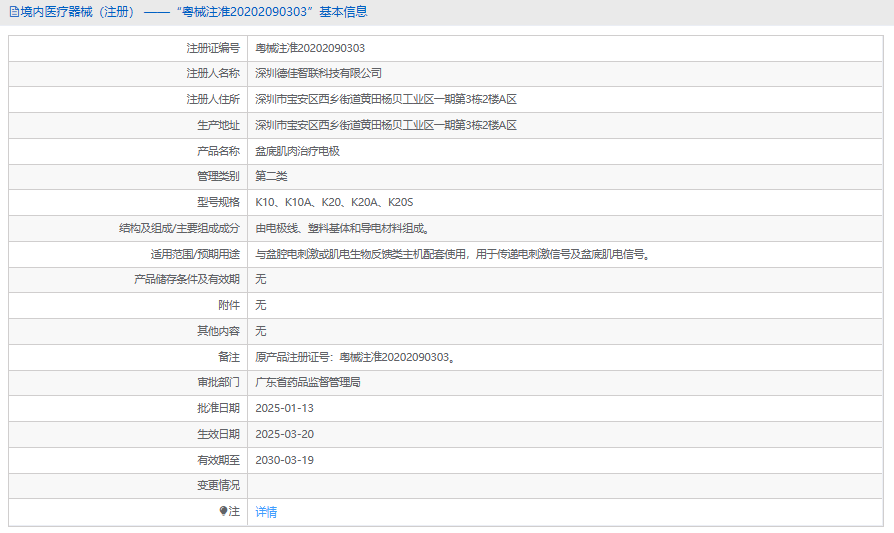Click 无 in 产品储存条件及有效期 row
Screen dimensions: 894x533
(x=261, y=279)
